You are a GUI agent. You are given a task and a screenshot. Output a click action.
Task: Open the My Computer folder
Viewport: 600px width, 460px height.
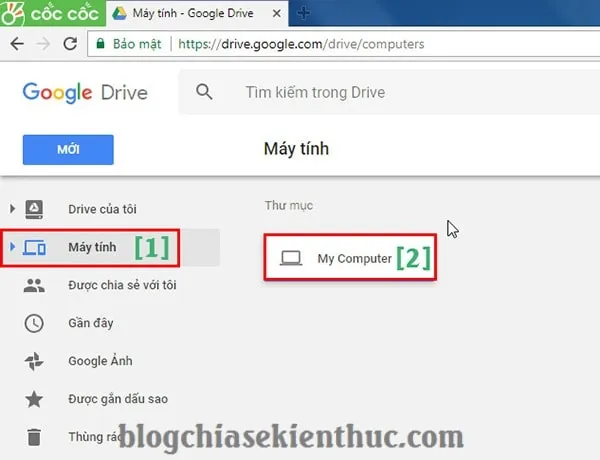coord(350,258)
